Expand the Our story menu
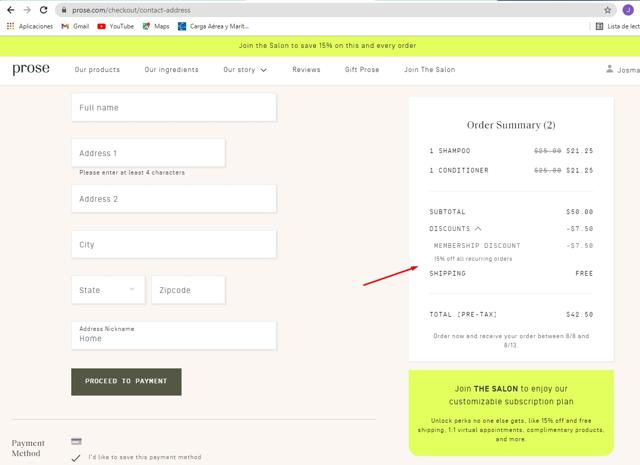 (245, 70)
